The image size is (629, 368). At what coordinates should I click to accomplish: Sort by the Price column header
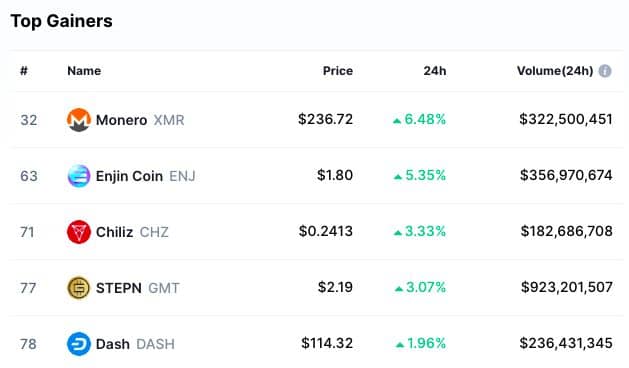tap(338, 71)
